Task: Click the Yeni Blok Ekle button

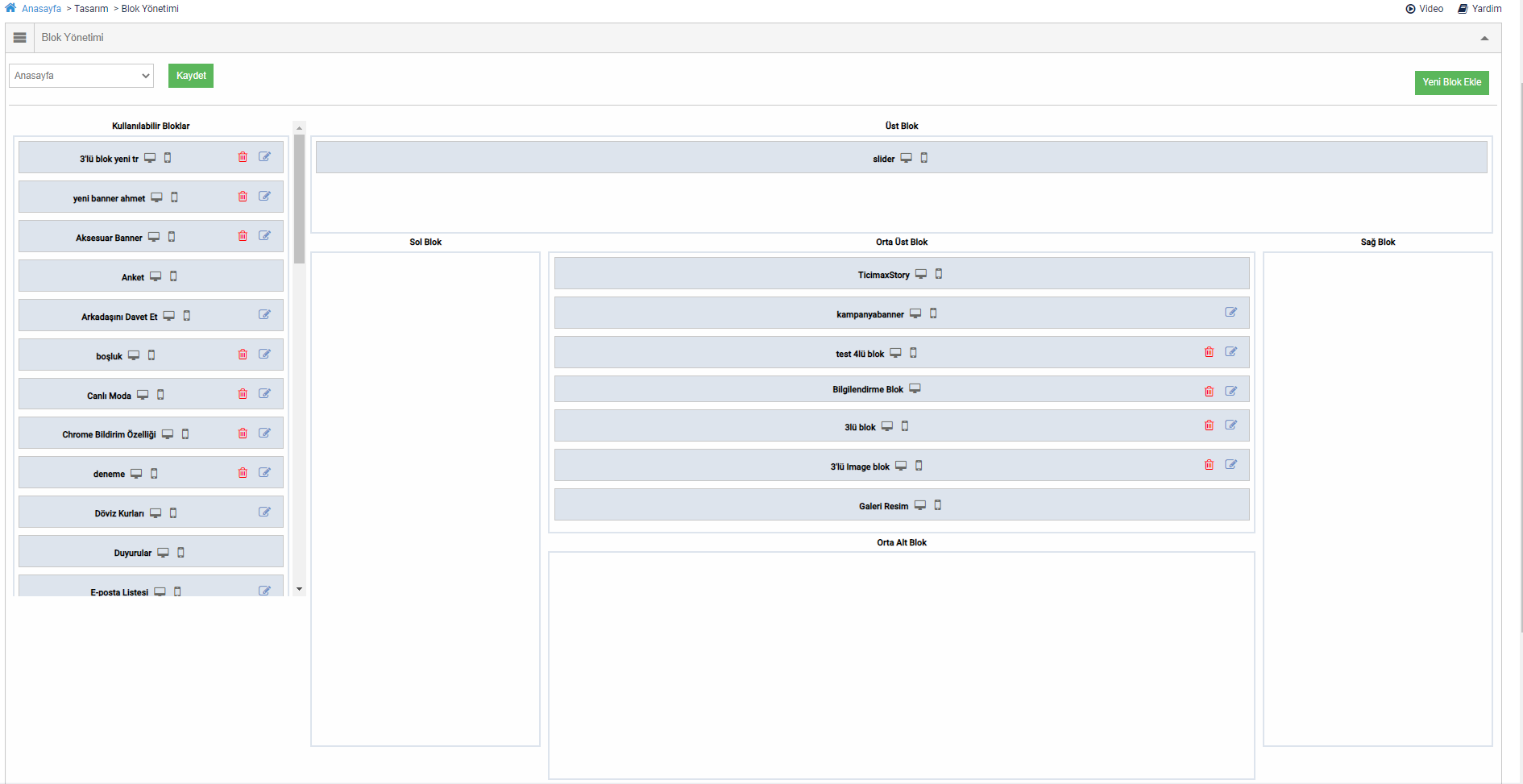Action: pos(1451,82)
